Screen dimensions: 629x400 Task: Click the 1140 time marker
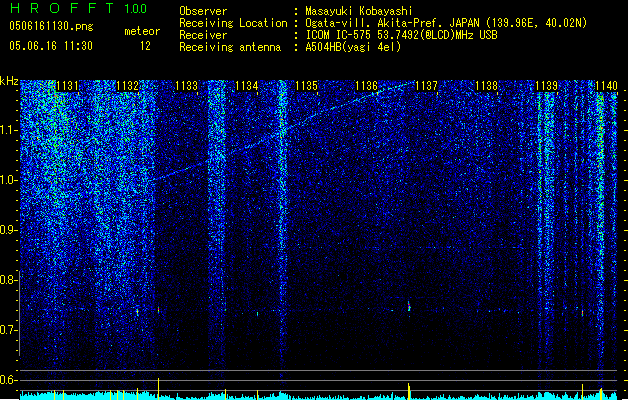606,86
